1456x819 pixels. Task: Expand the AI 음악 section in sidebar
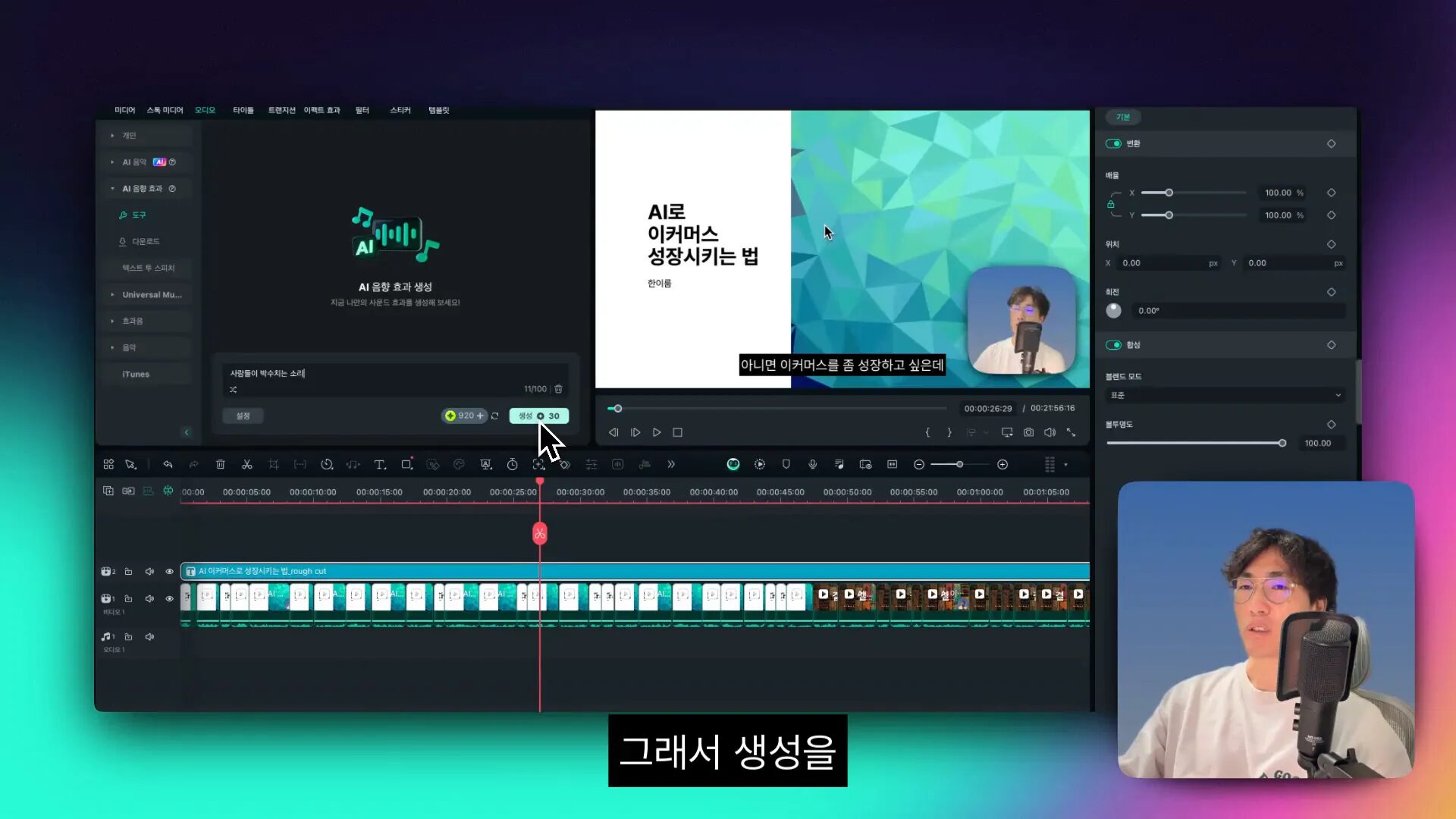(x=112, y=162)
